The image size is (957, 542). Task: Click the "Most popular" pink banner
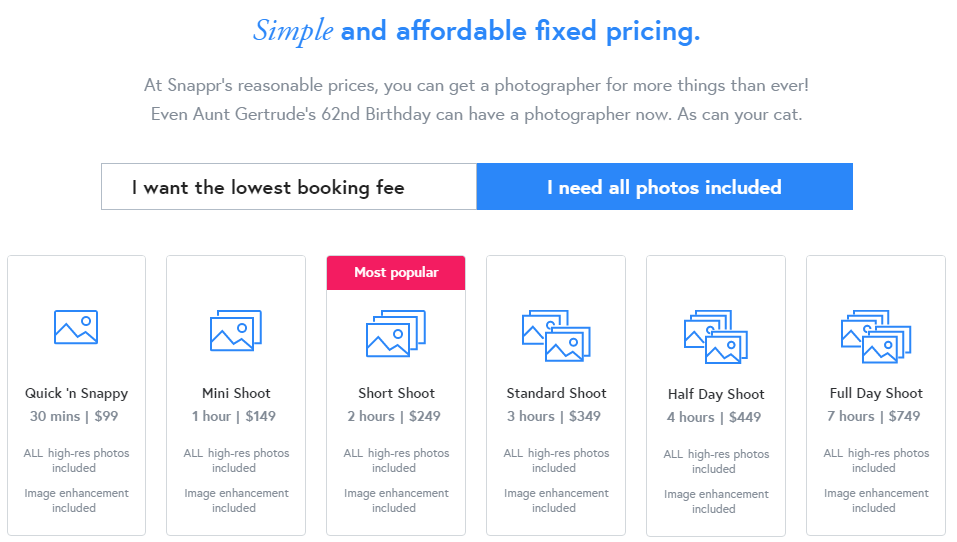(396, 273)
